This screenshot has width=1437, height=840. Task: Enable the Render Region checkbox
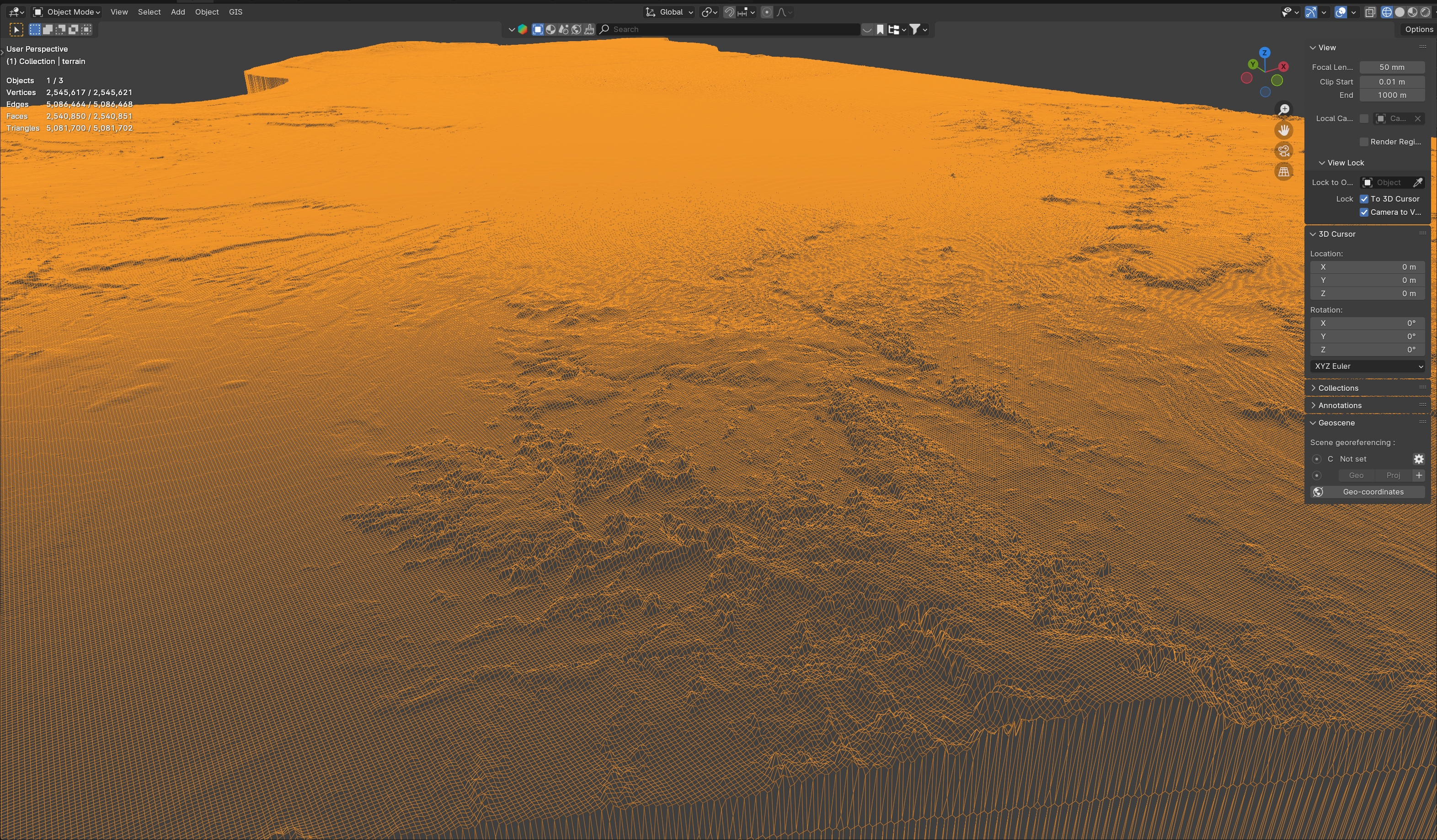point(1364,142)
